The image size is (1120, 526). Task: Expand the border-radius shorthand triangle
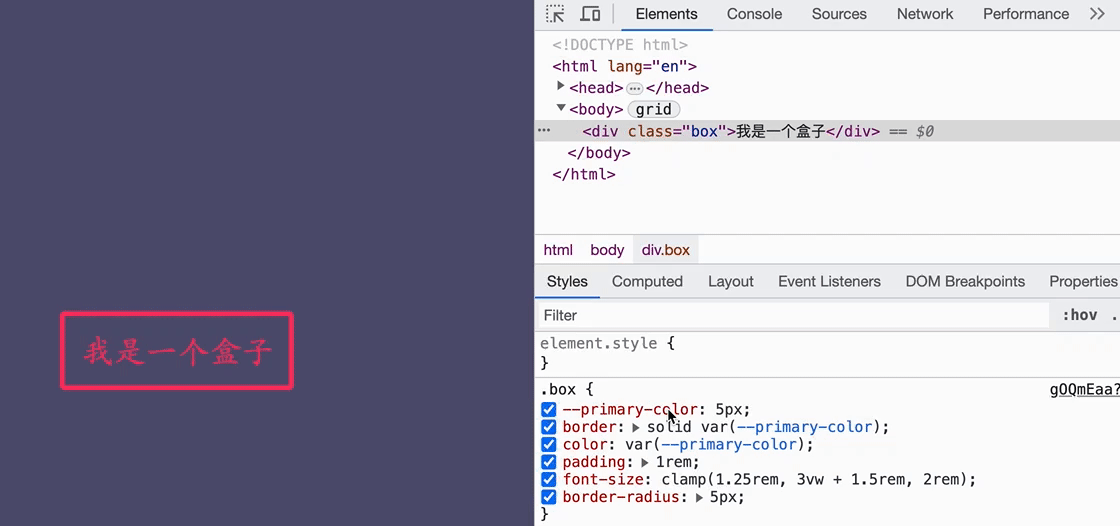tap(699, 498)
